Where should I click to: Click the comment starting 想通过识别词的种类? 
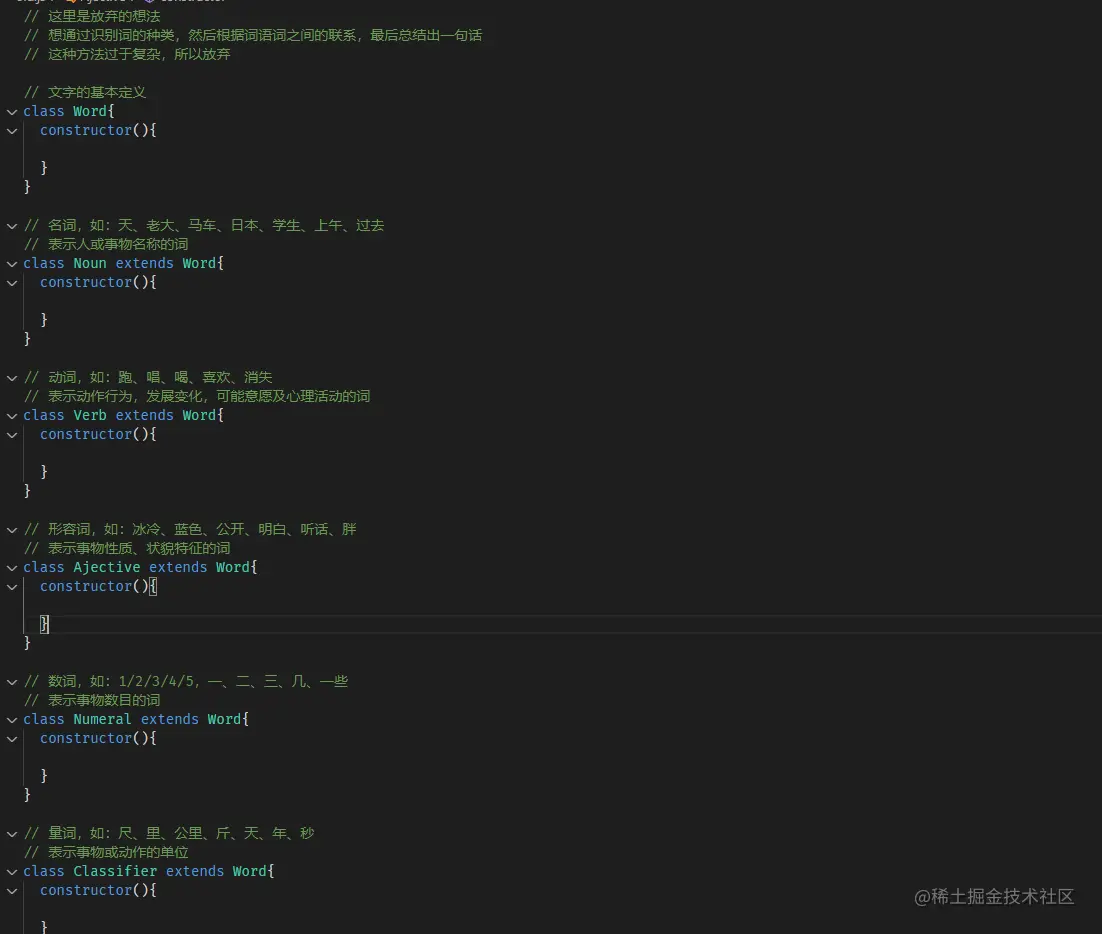[x=253, y=35]
